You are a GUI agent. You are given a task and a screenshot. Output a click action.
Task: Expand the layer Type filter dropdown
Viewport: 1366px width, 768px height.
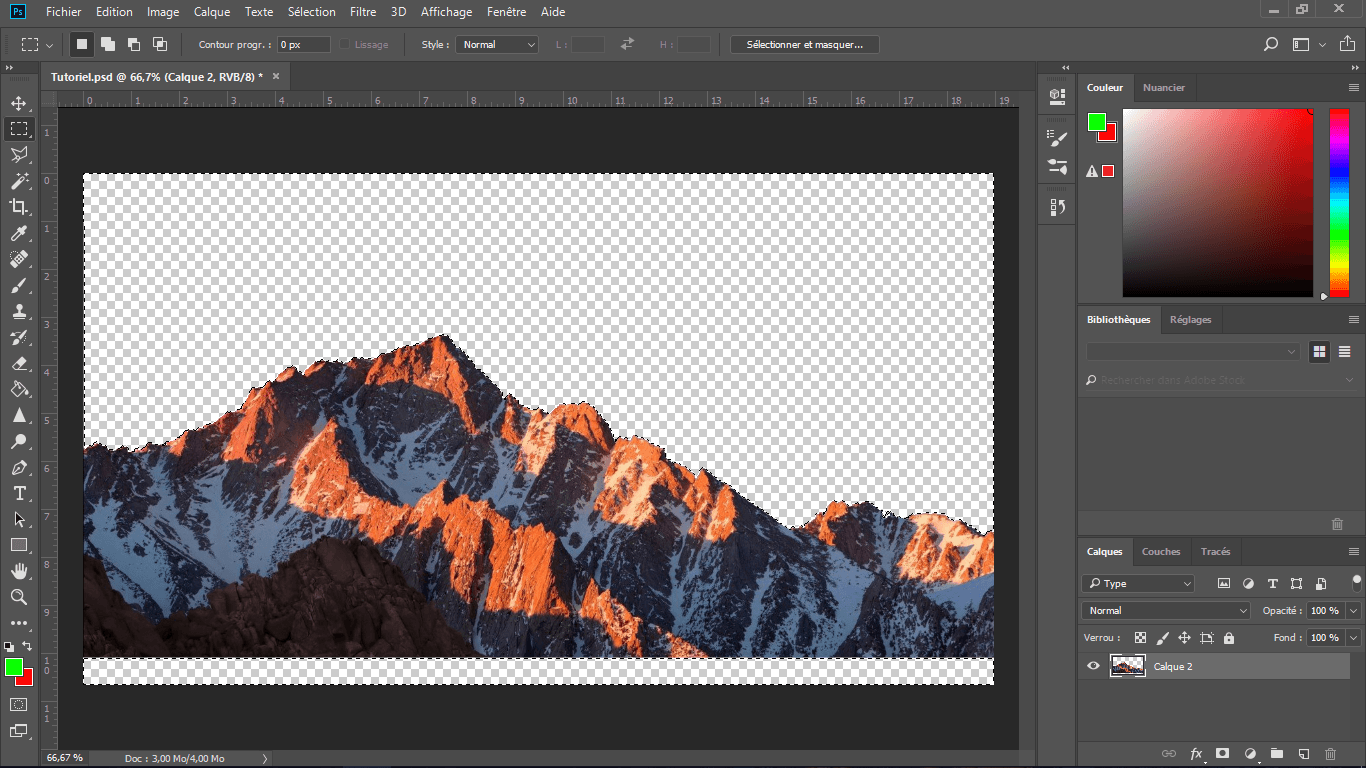1140,584
